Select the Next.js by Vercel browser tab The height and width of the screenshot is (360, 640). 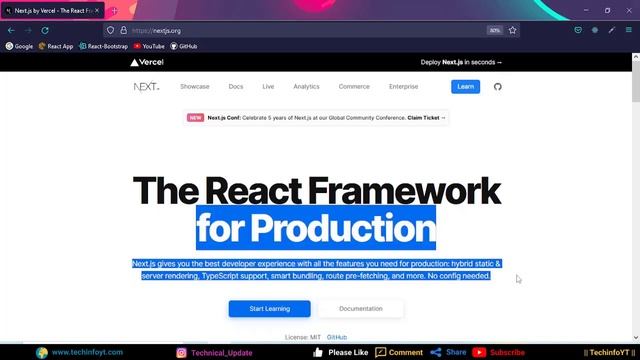pos(53,11)
